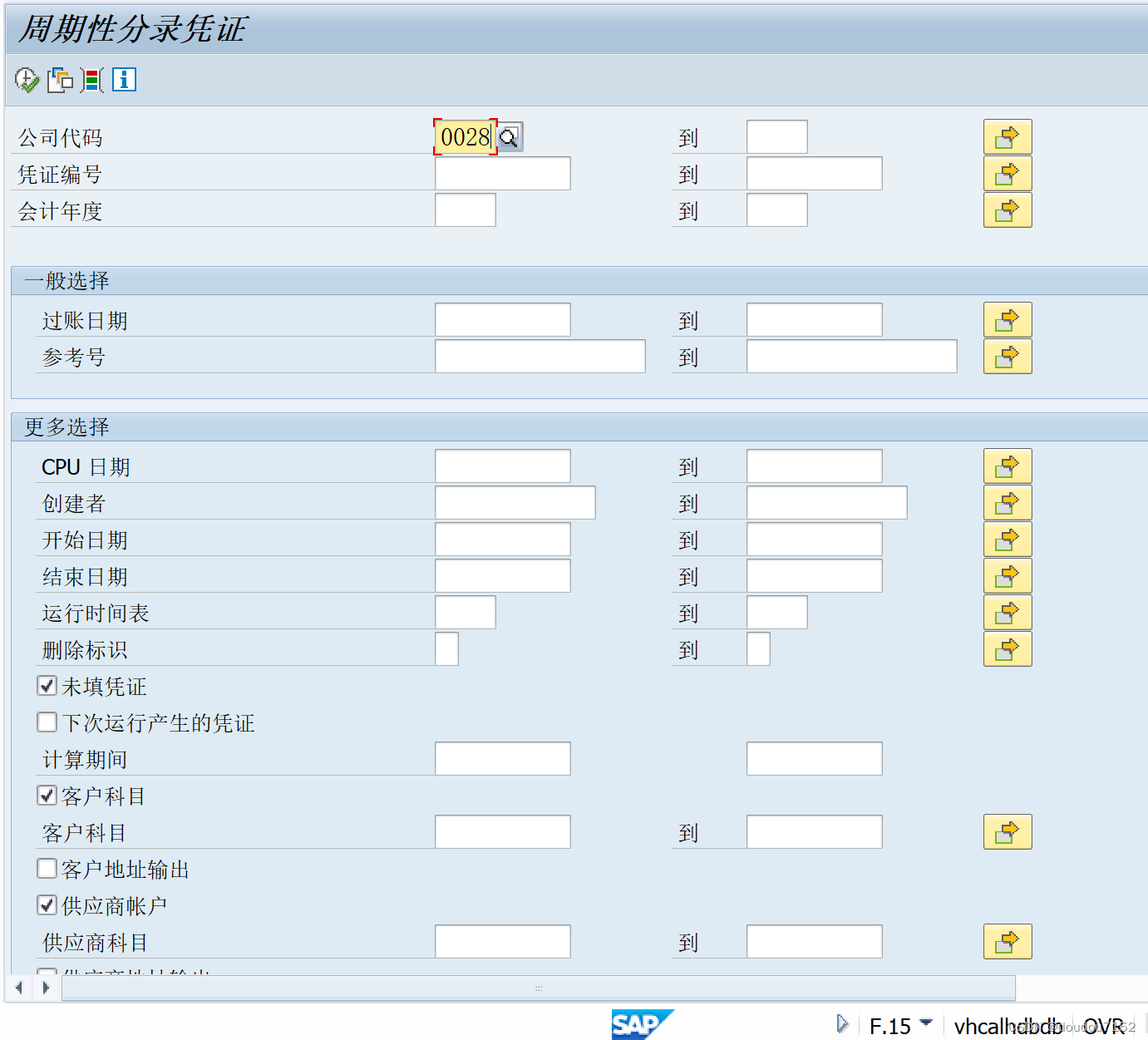
Task: Enable 下次运行产生的凭证 option
Action: 47,722
